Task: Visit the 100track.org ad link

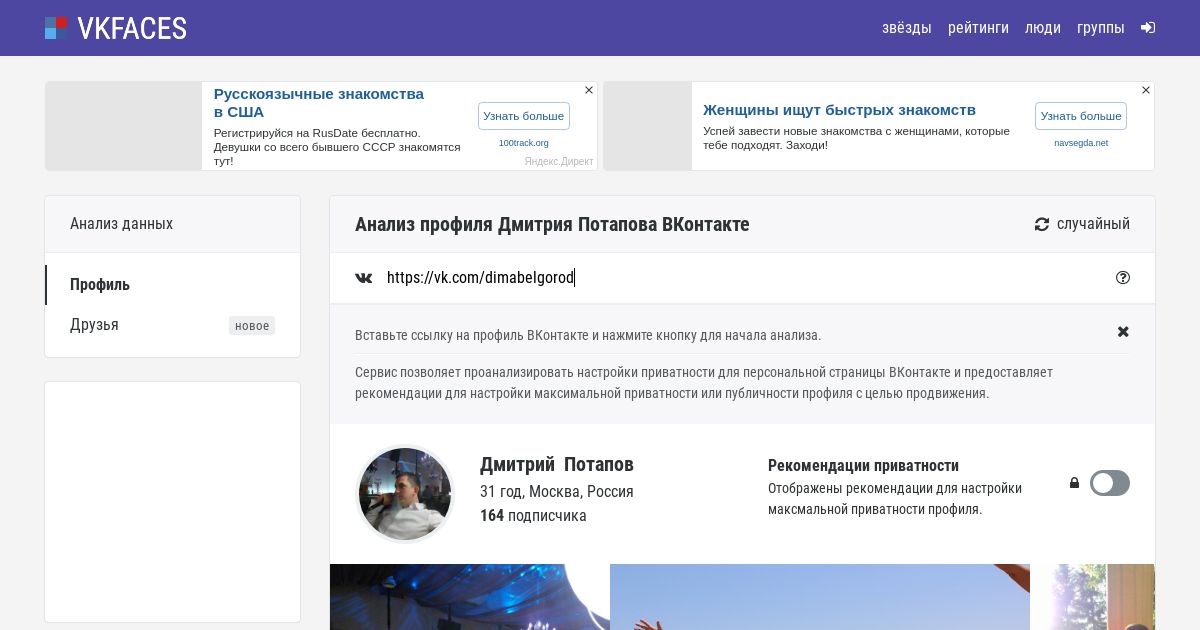Action: (524, 143)
